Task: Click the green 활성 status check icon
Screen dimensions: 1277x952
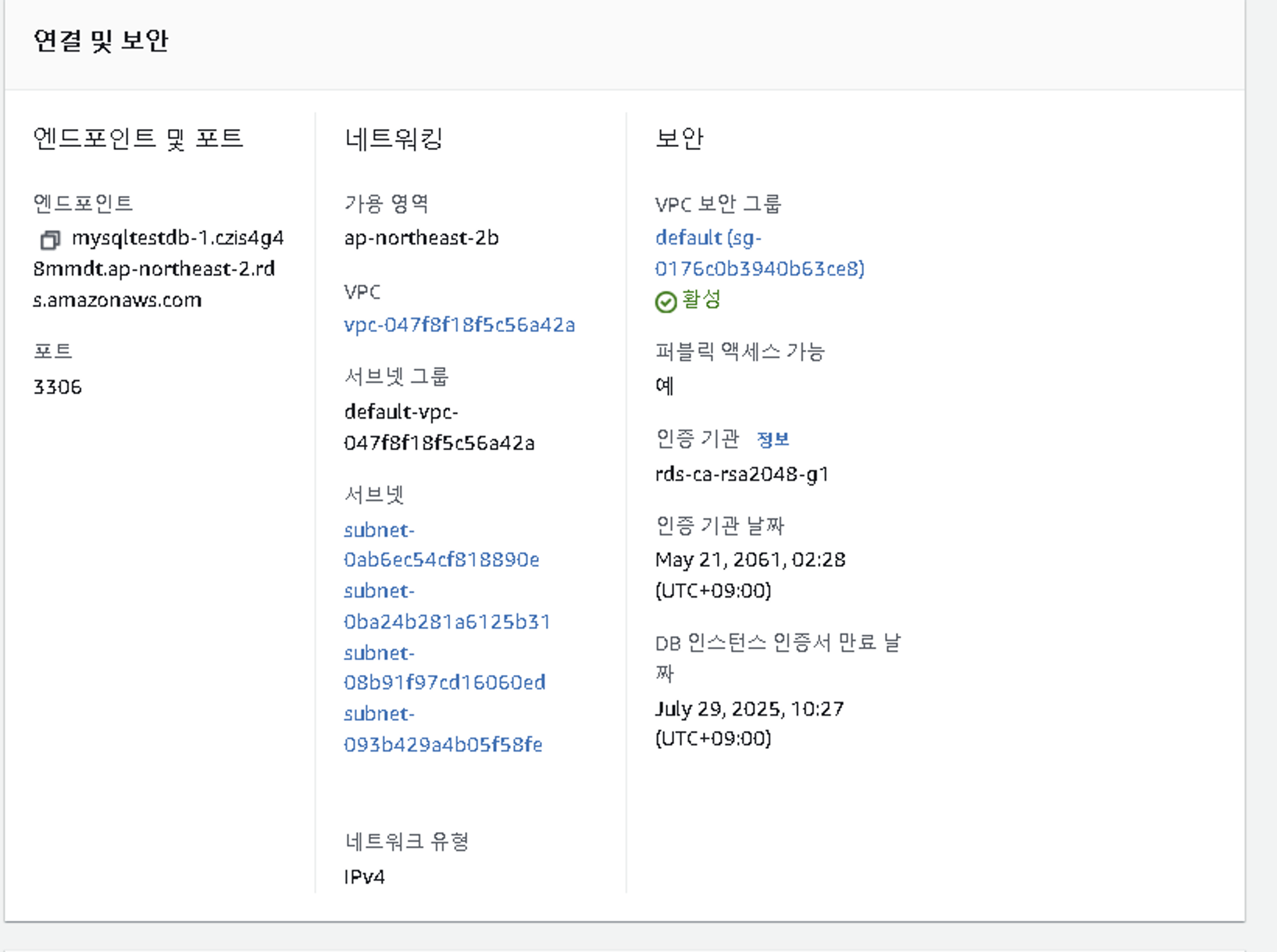Action: pyautogui.click(x=665, y=301)
